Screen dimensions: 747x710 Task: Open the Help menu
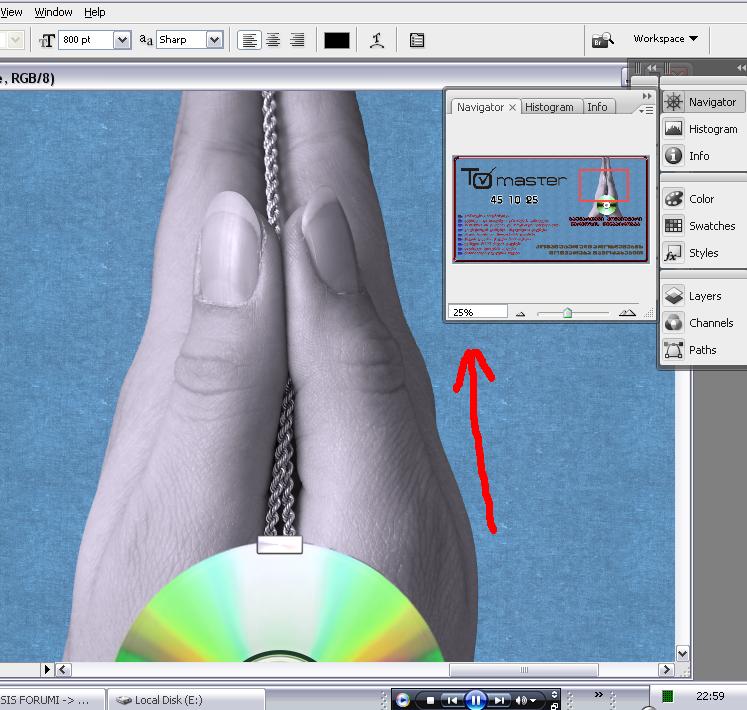[x=95, y=12]
